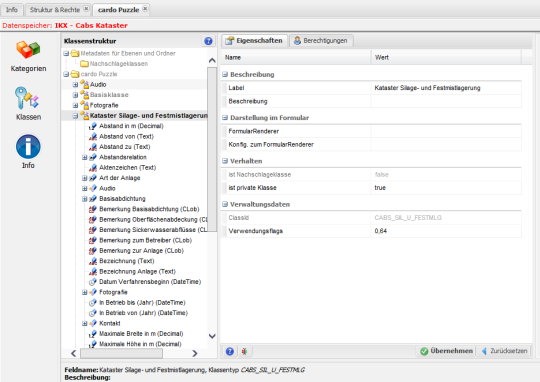Close the Struktur & Rechte tab
Image resolution: width=540 pixels, height=382 pixels.
point(86,8)
